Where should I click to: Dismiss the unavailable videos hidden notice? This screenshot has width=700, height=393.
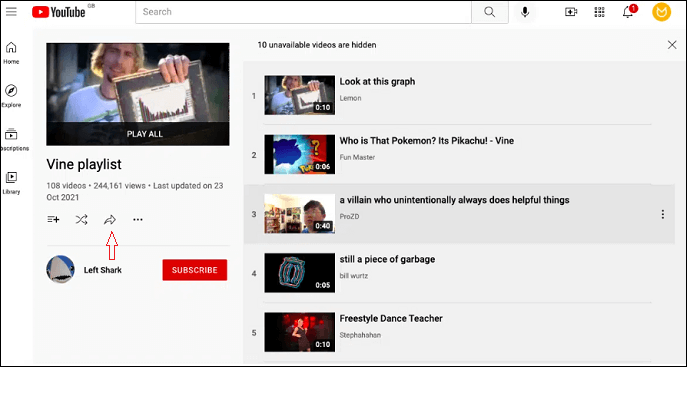672,45
